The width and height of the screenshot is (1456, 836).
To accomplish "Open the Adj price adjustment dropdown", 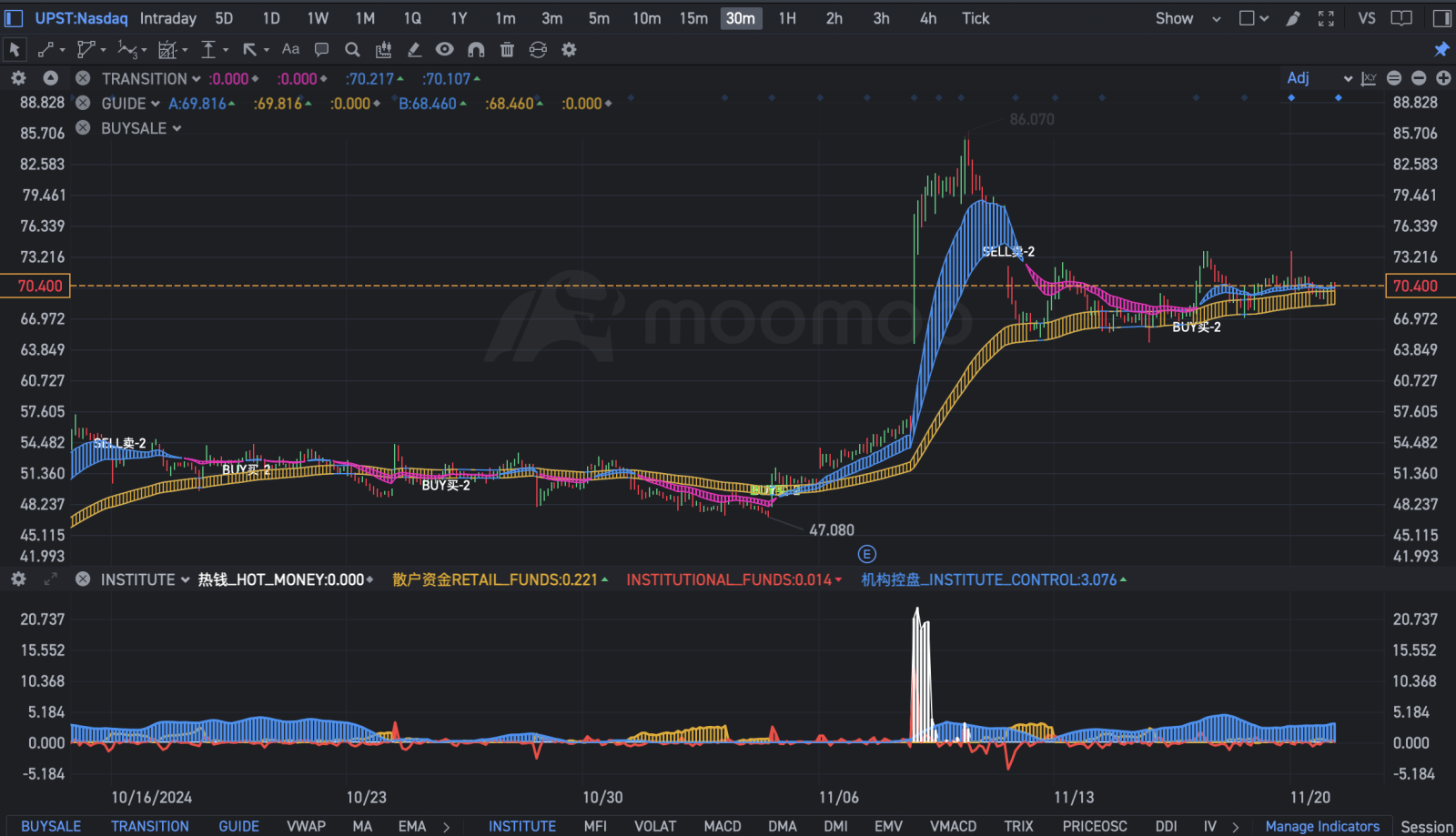I will click(1319, 78).
